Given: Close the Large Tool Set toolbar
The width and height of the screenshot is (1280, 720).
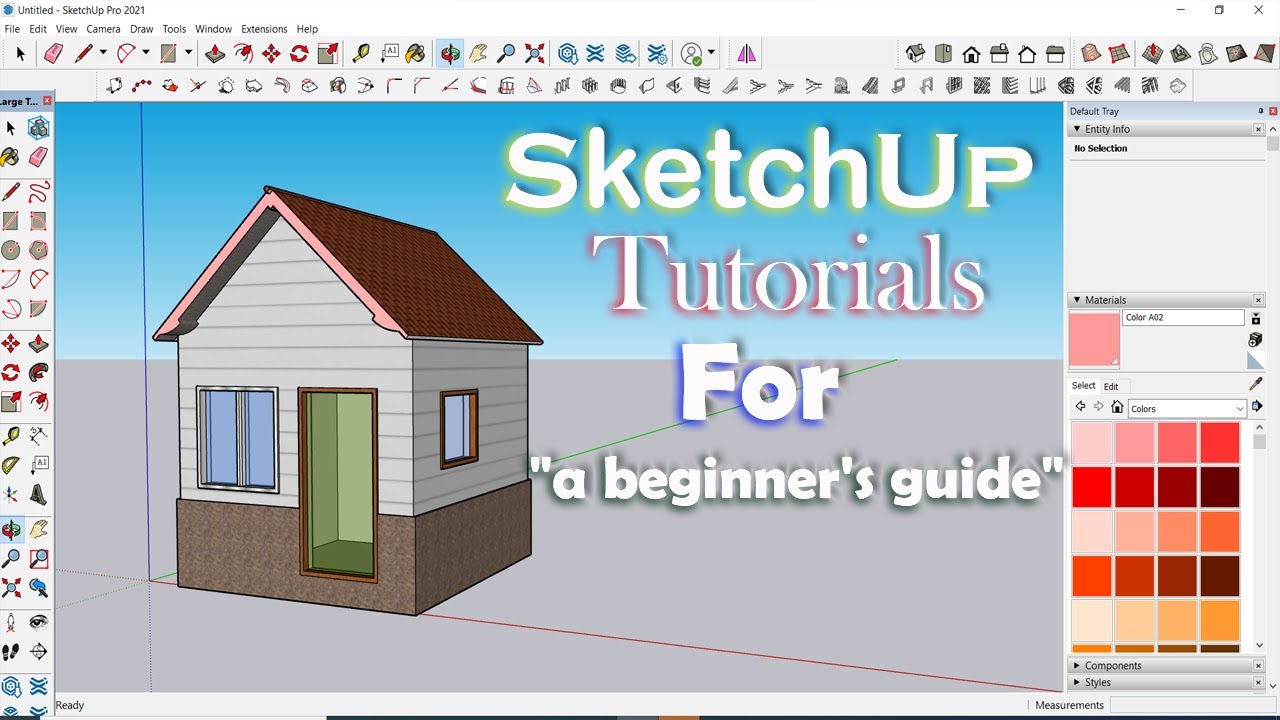Looking at the screenshot, I should point(47,101).
